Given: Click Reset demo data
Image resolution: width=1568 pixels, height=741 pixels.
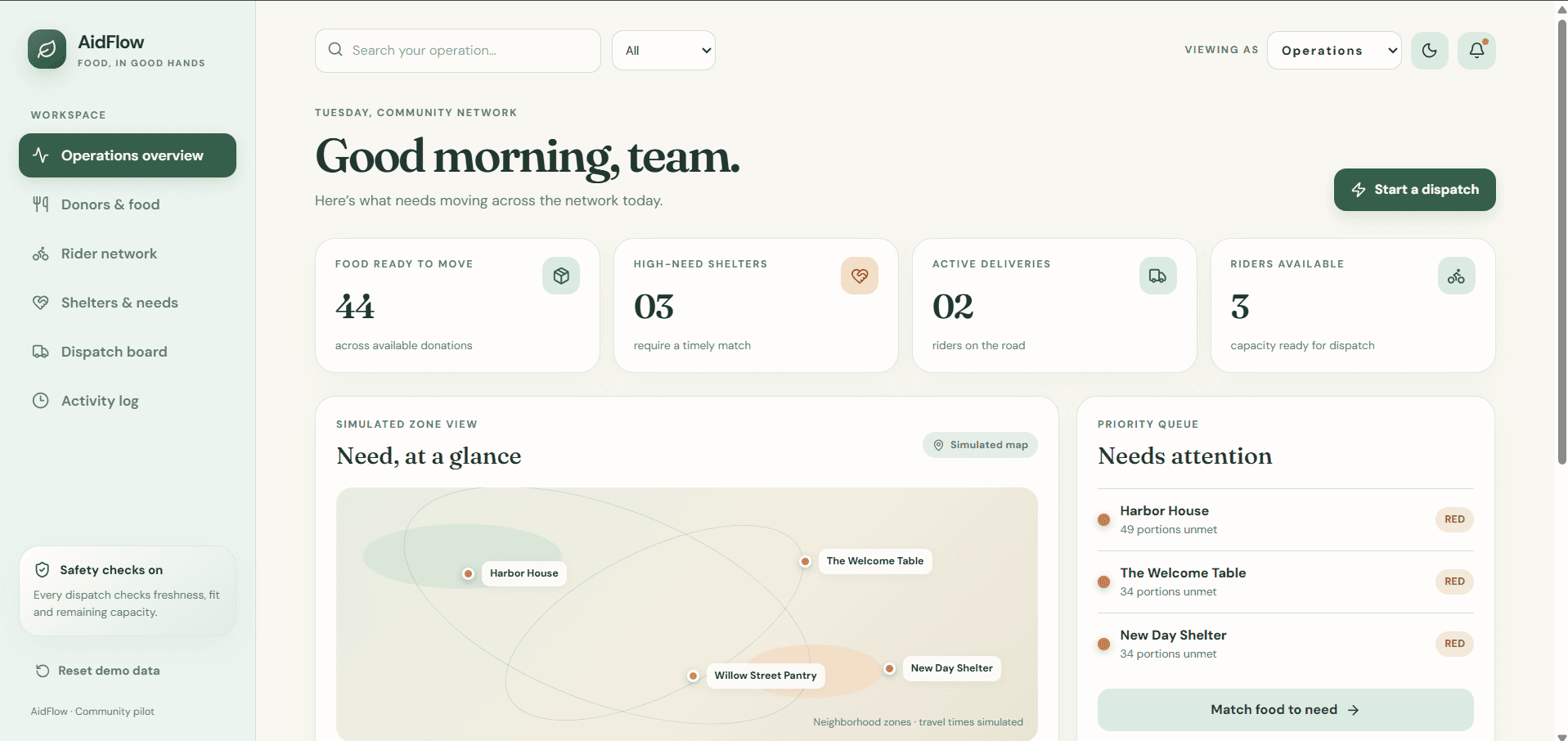Looking at the screenshot, I should click(97, 671).
